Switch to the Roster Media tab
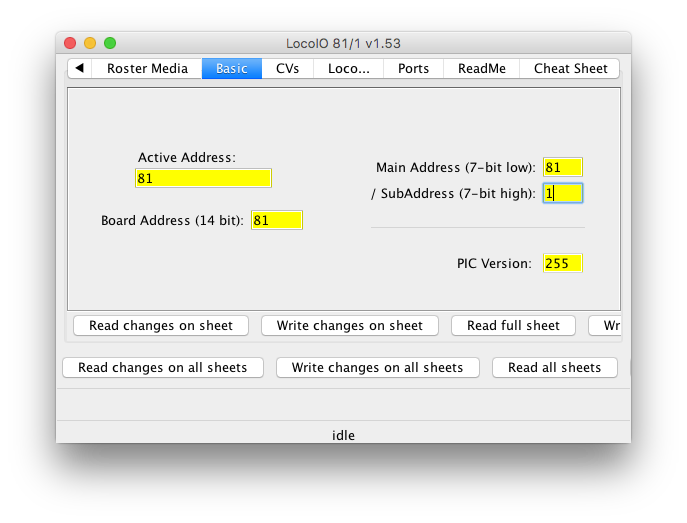The height and width of the screenshot is (523, 687). tap(147, 68)
